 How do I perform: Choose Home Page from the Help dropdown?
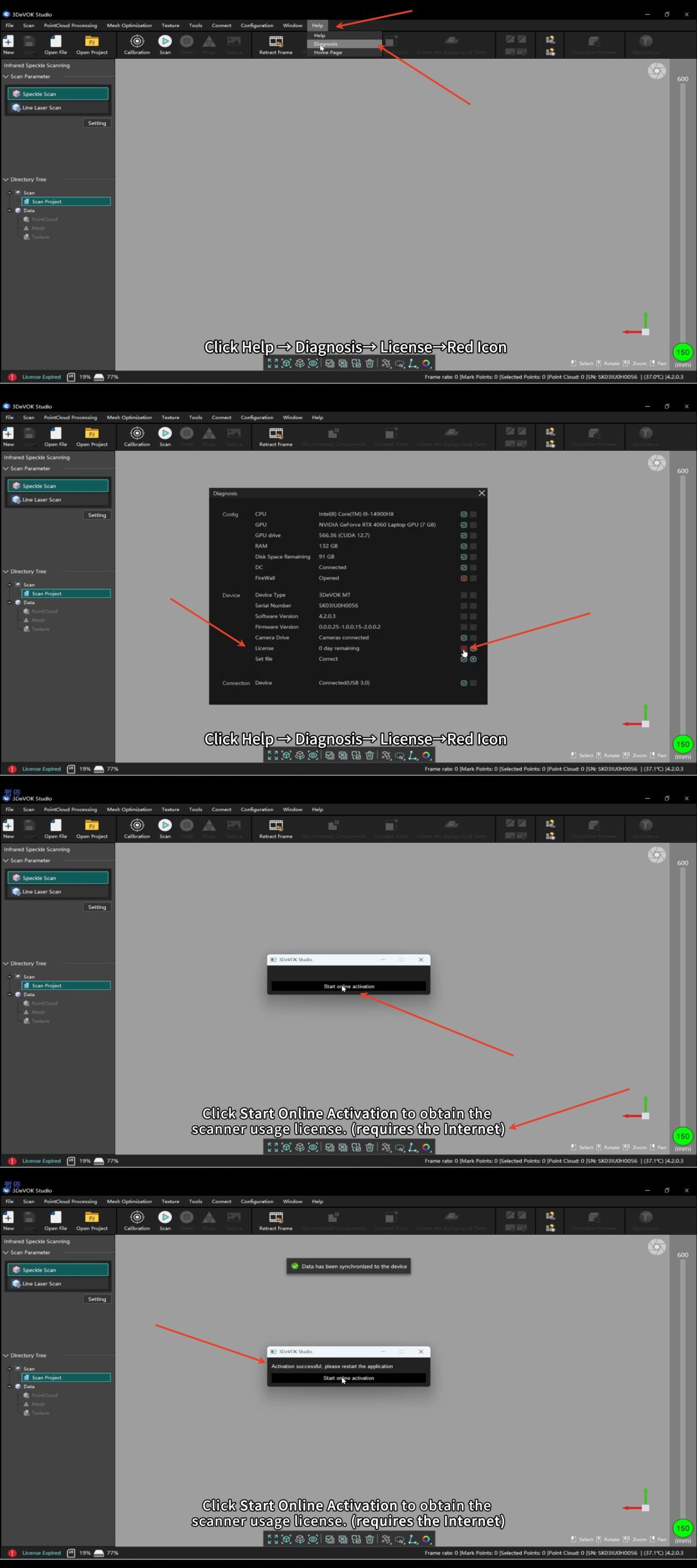click(x=328, y=53)
